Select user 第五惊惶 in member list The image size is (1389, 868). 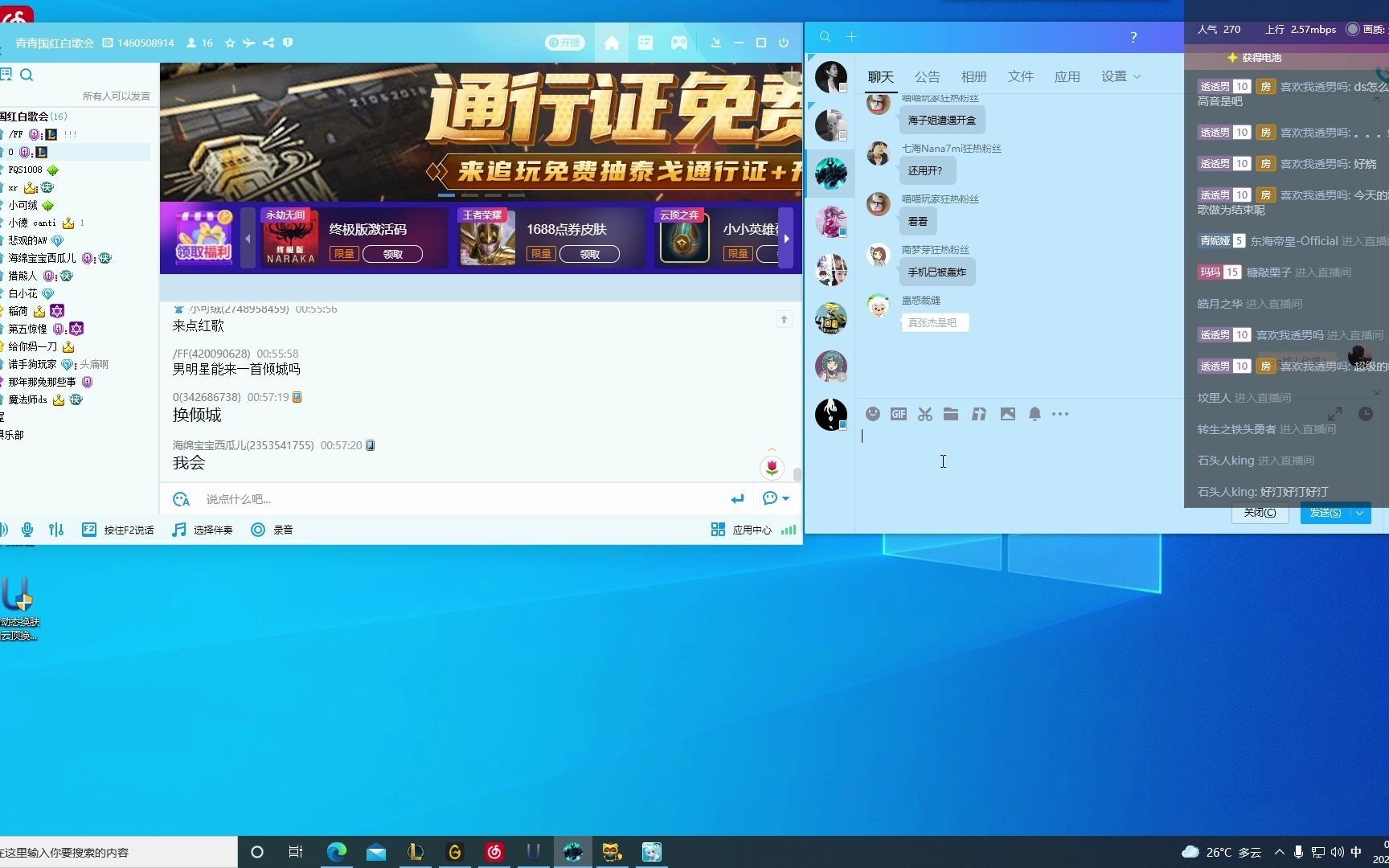coord(27,329)
